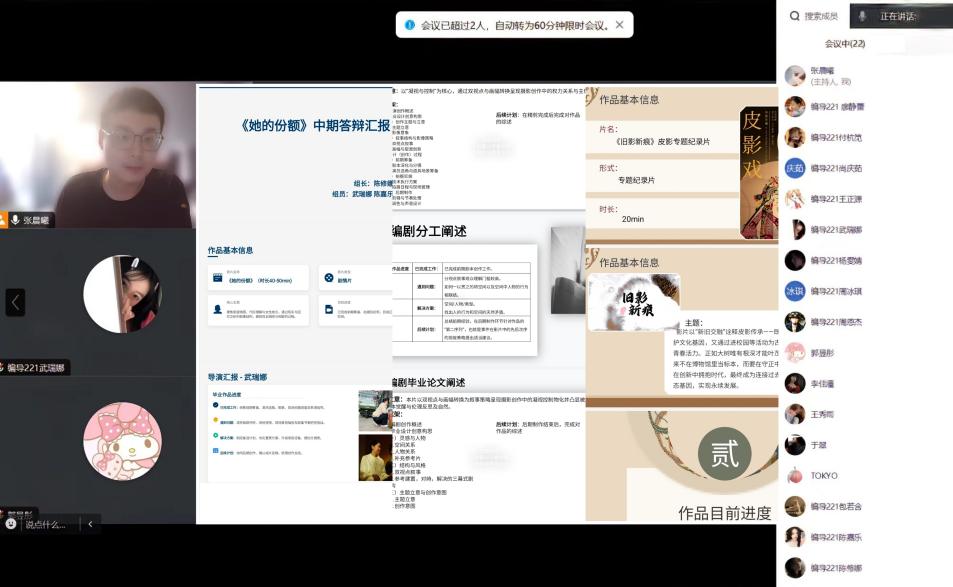Select the 王秀雨 participant entry
Image resolution: width=953 pixels, height=587 pixels.
coord(824,413)
